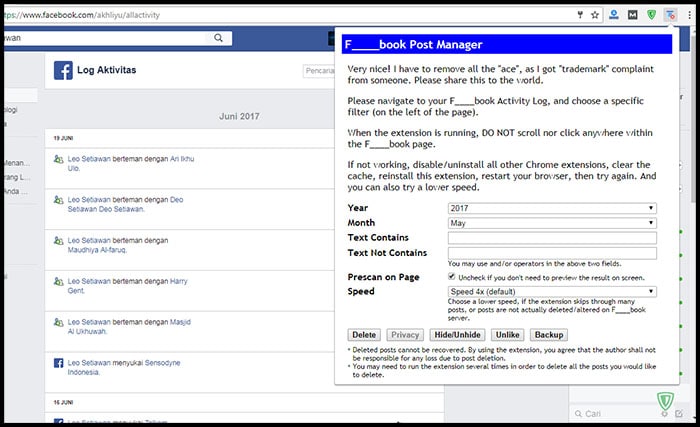
Task: Click the Text Contains input field
Action: (x=552, y=238)
